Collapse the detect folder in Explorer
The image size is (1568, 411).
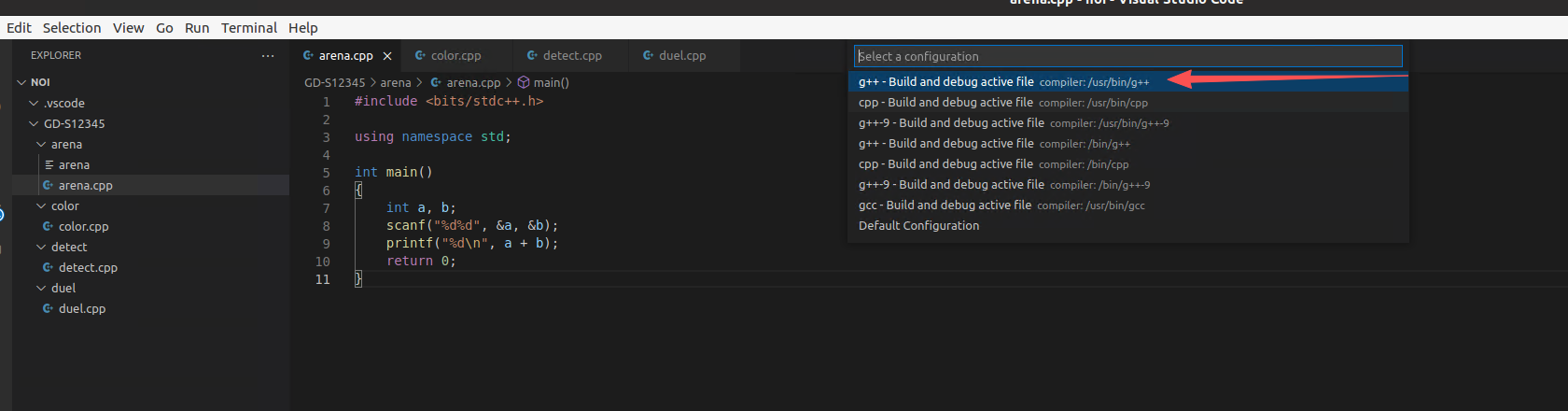[41, 247]
